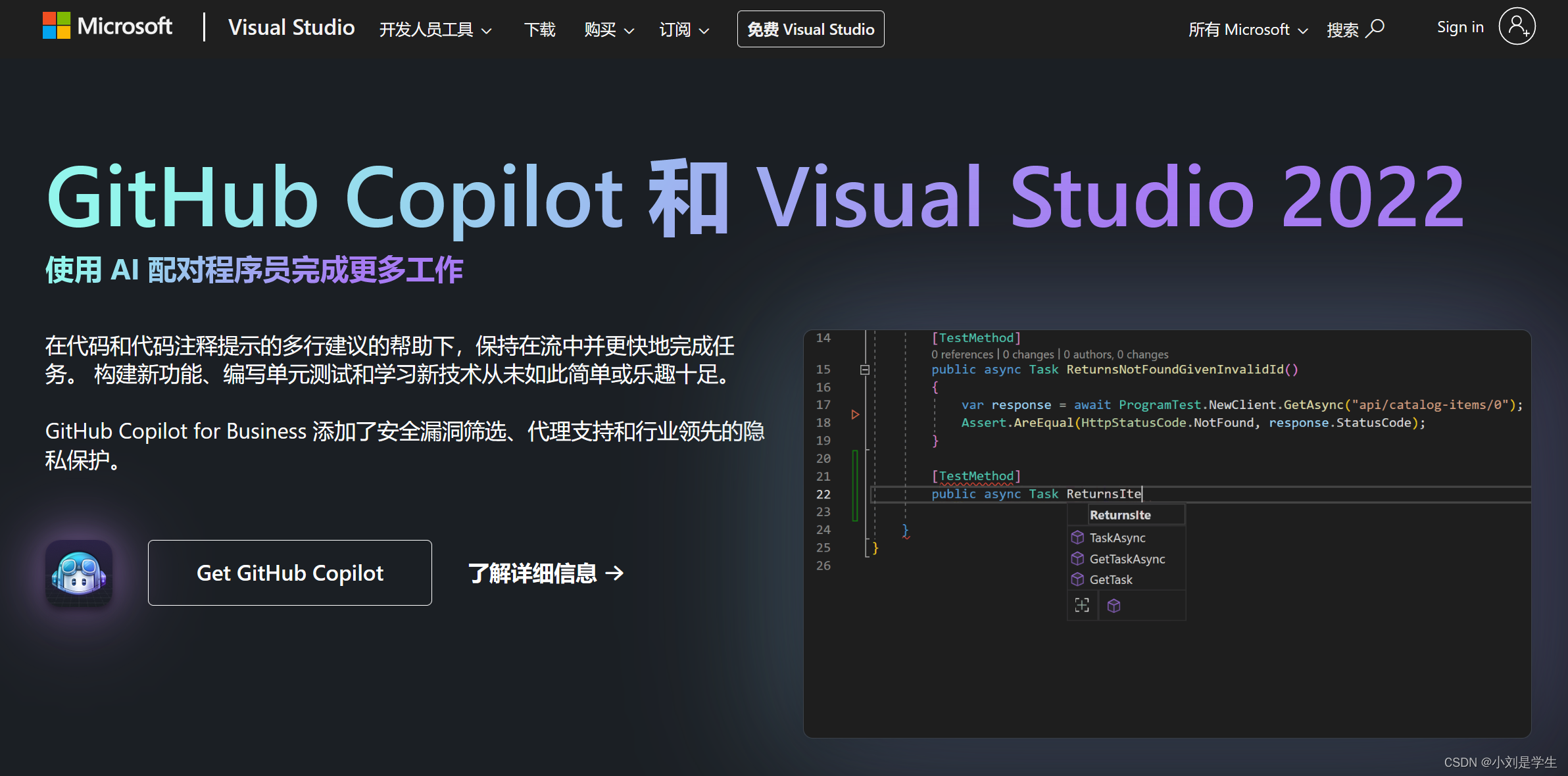Collapse the code fold at line 15
This screenshot has height=776, width=1568.
[864, 370]
